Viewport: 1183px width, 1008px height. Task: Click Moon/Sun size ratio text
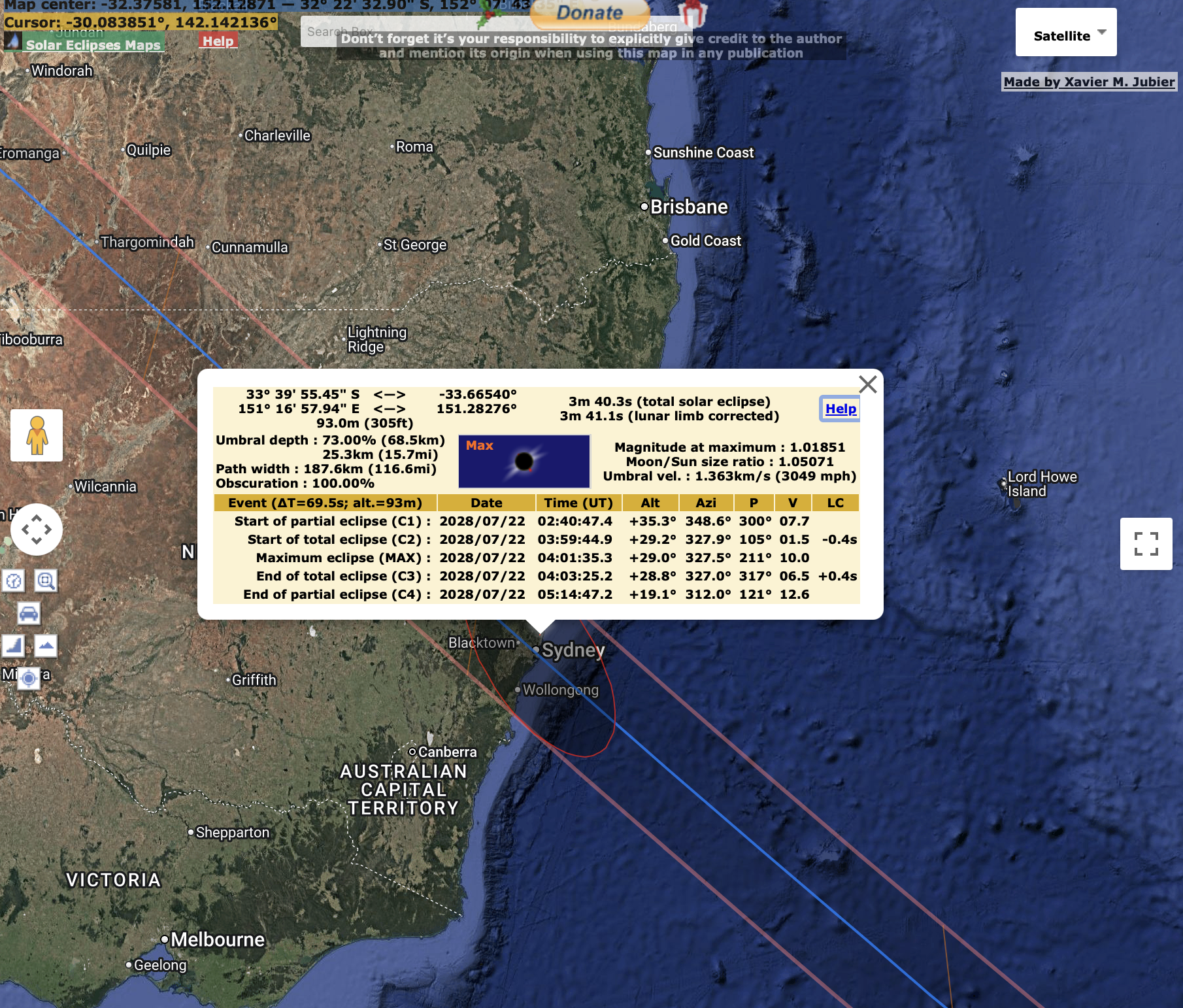(x=729, y=462)
